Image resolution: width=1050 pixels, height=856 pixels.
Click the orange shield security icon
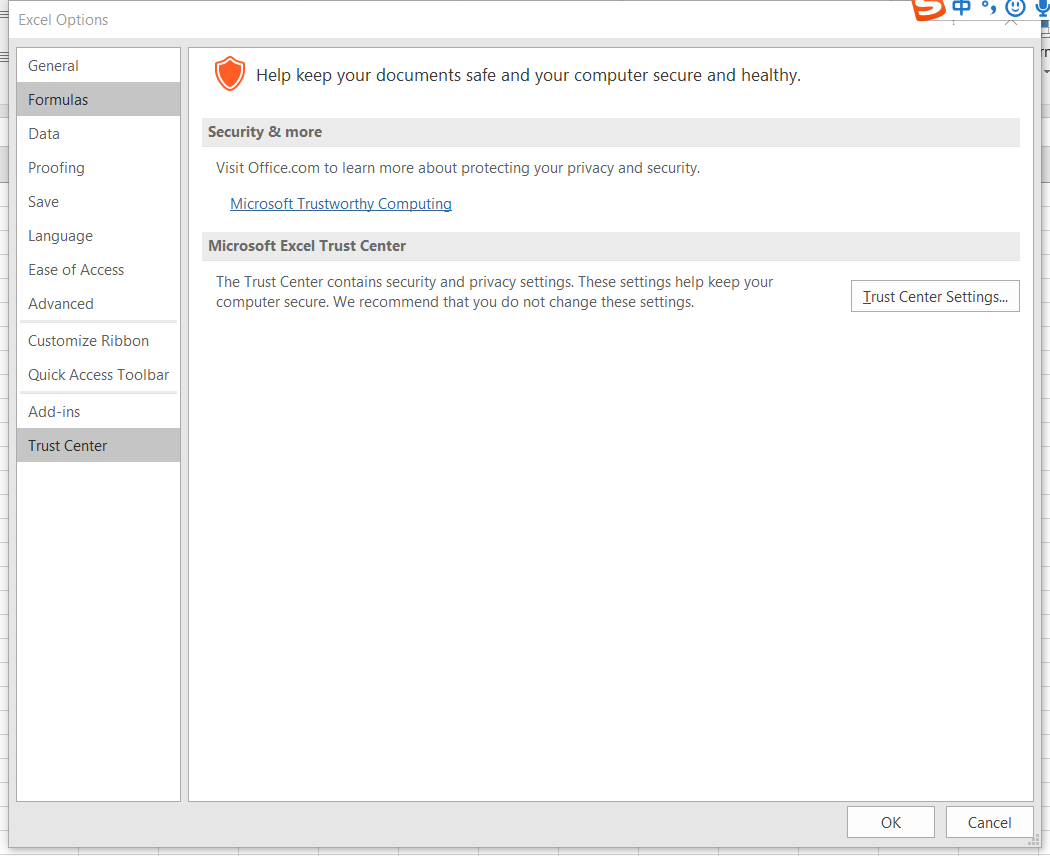coord(230,74)
